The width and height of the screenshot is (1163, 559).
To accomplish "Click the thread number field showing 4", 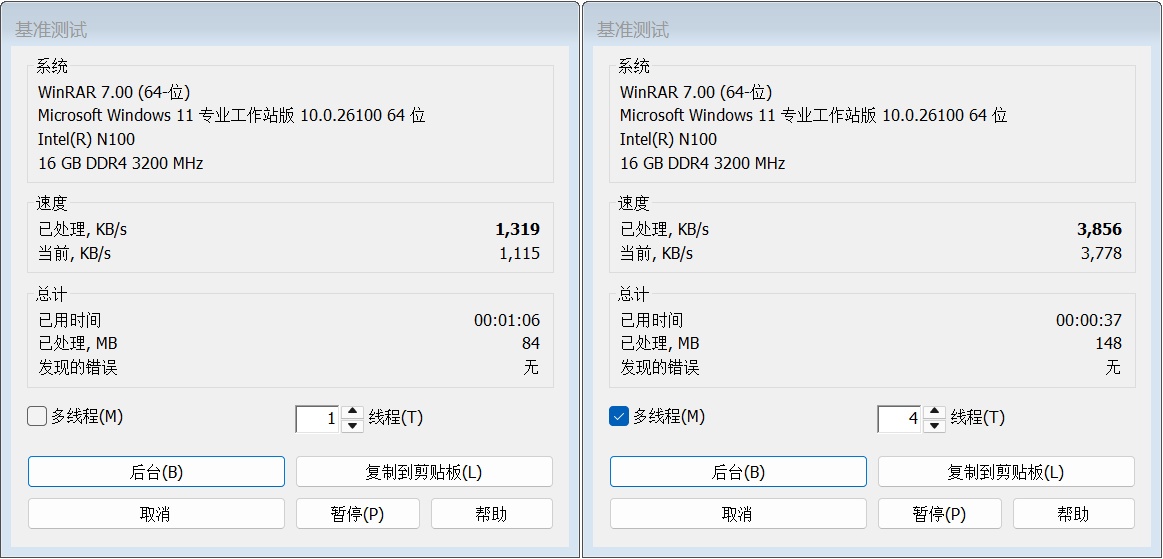I will 900,419.
